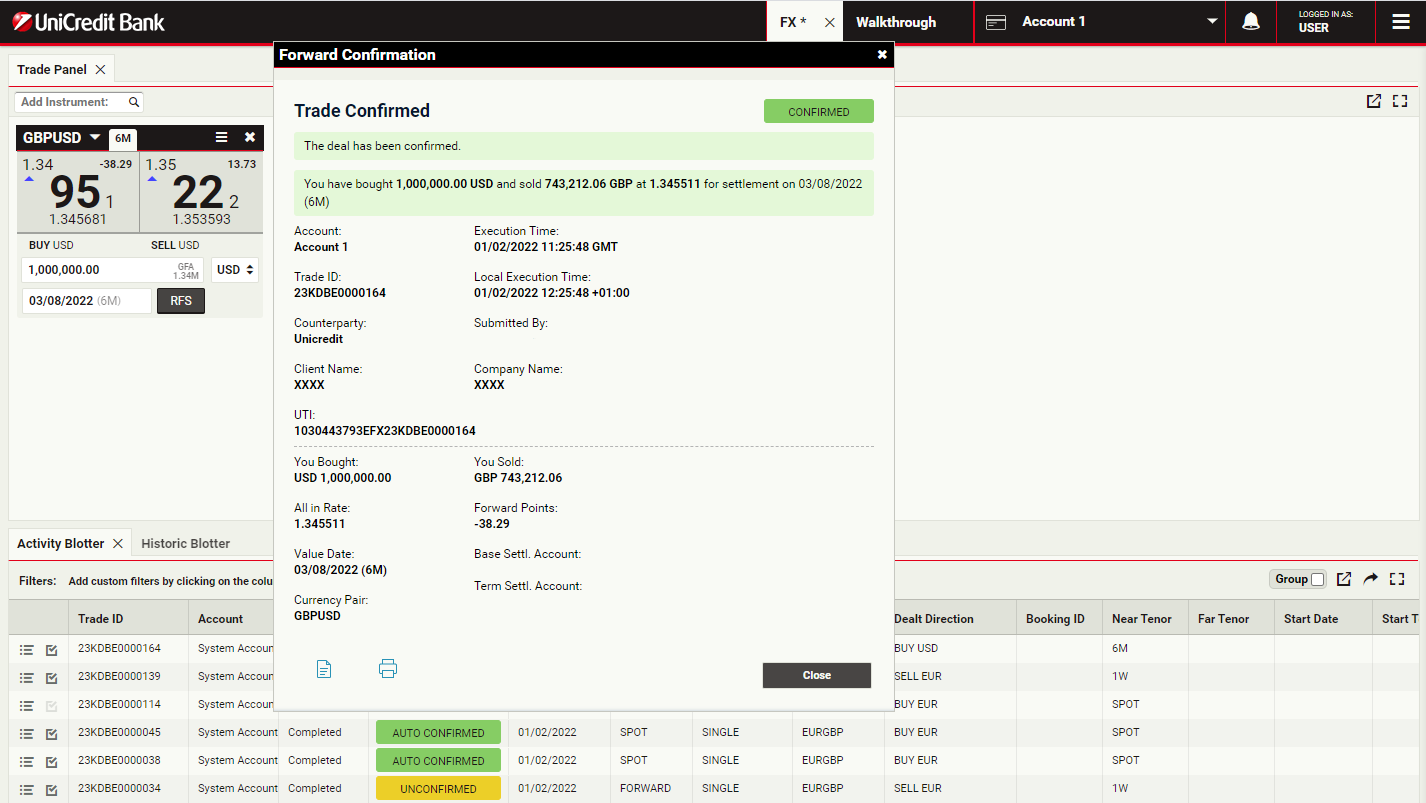The height and width of the screenshot is (803, 1426).
Task: Expand Trade Panel to fullscreen
Action: coord(1400,101)
